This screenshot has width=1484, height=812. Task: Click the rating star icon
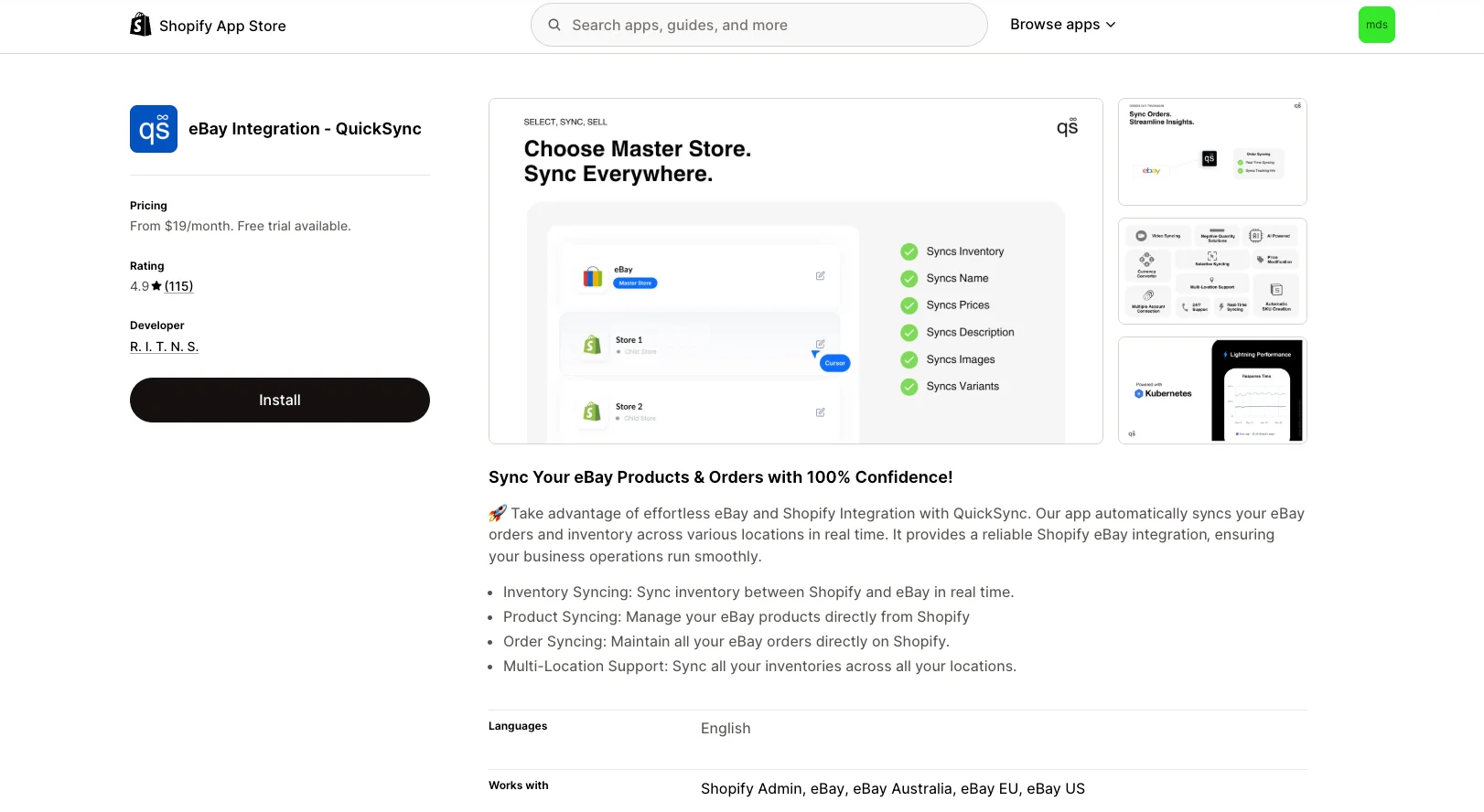[x=156, y=286]
